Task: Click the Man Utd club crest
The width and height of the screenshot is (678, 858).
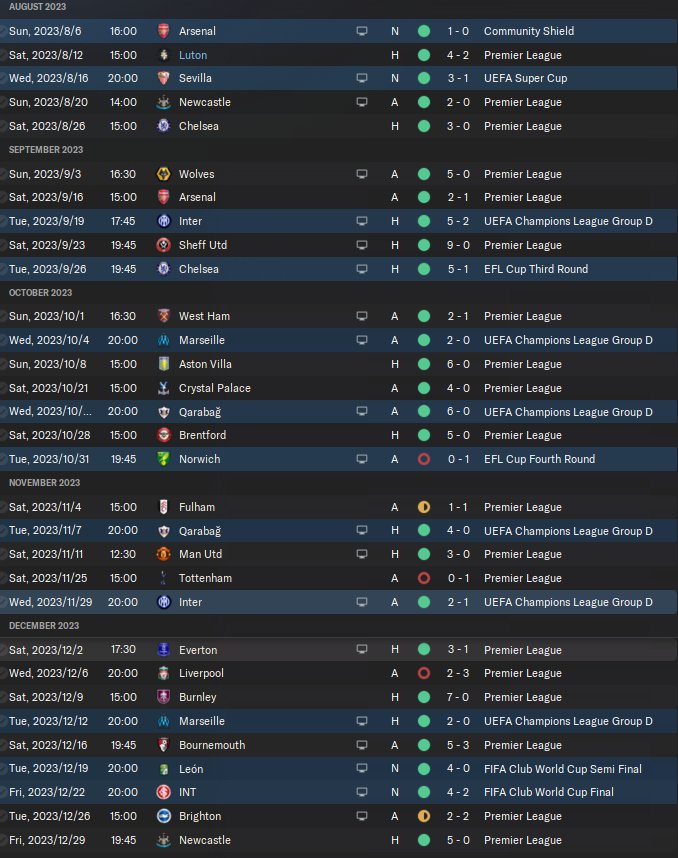Action: [x=163, y=554]
